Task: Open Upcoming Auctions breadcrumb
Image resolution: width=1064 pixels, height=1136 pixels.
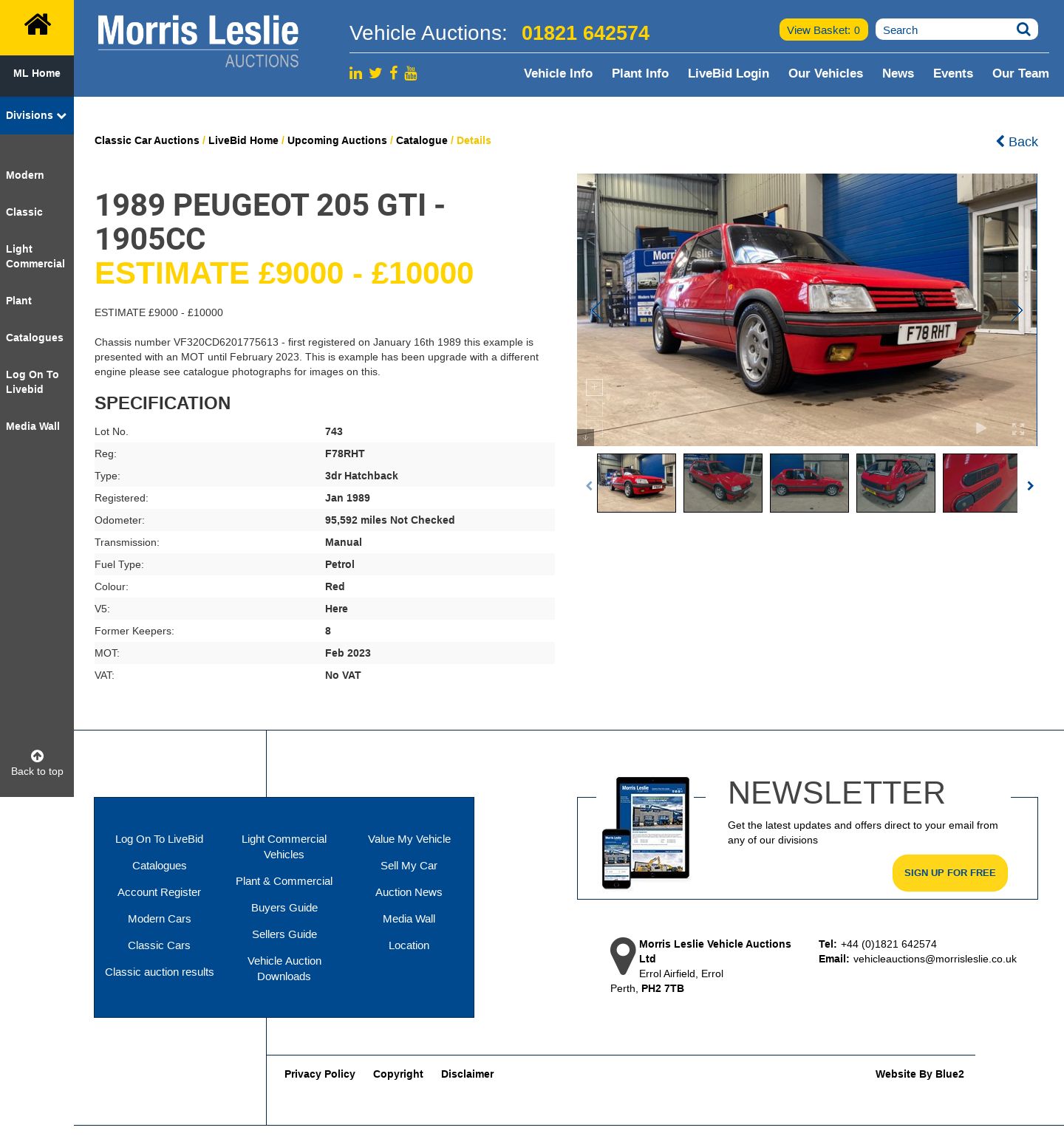Action: 337,140
